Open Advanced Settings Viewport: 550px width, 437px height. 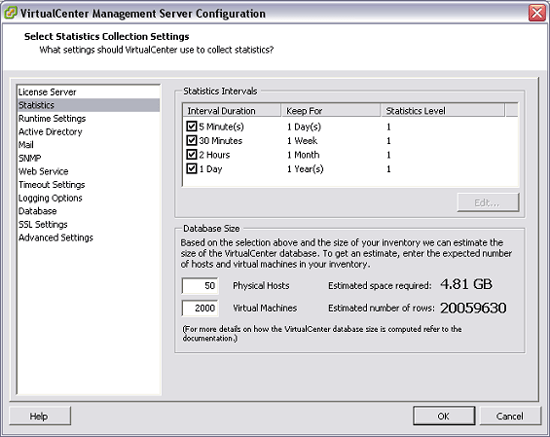[x=88, y=237]
